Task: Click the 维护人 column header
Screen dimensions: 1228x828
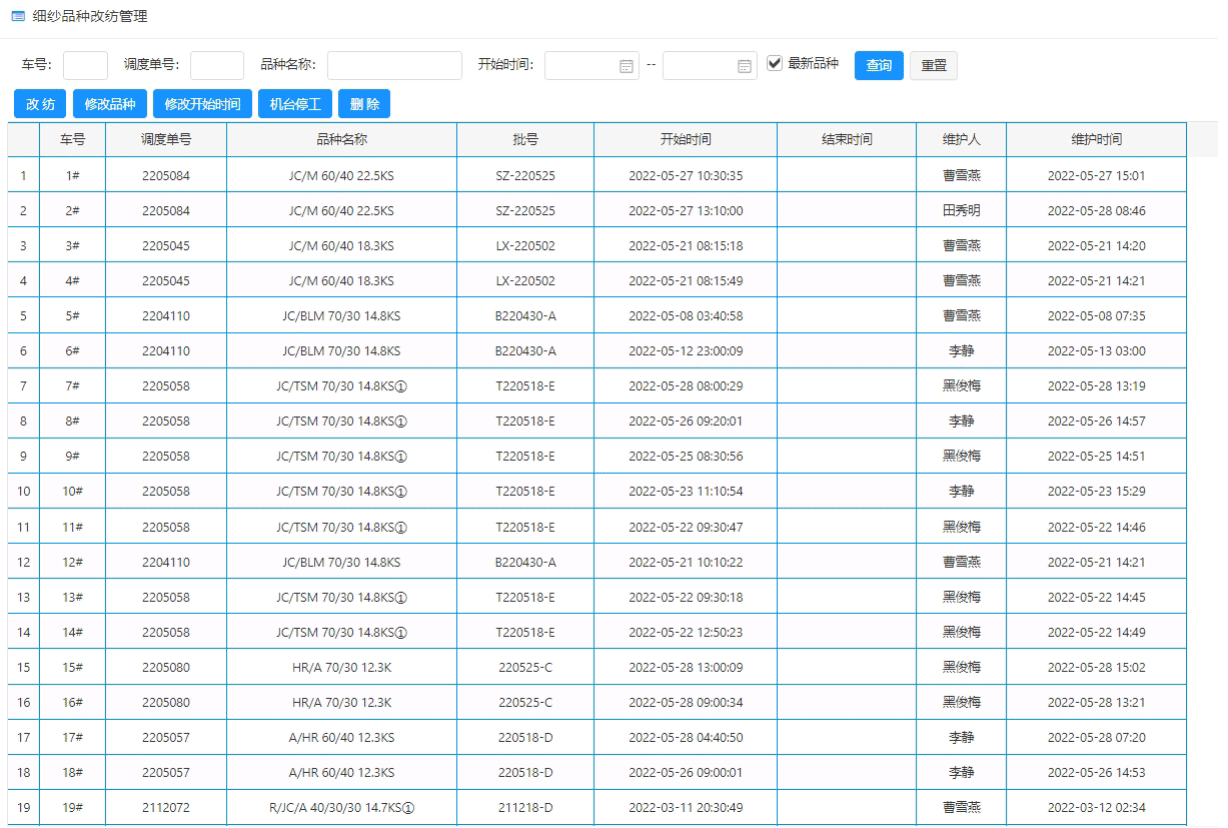Action: (x=961, y=140)
